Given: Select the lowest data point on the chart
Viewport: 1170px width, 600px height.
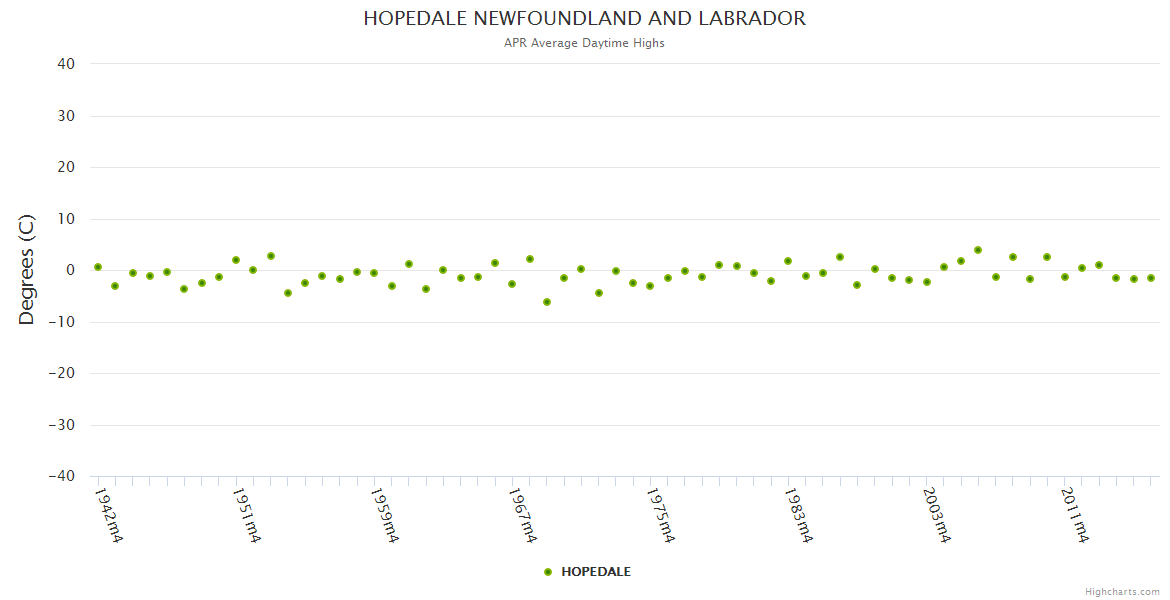Looking at the screenshot, I should click(547, 302).
